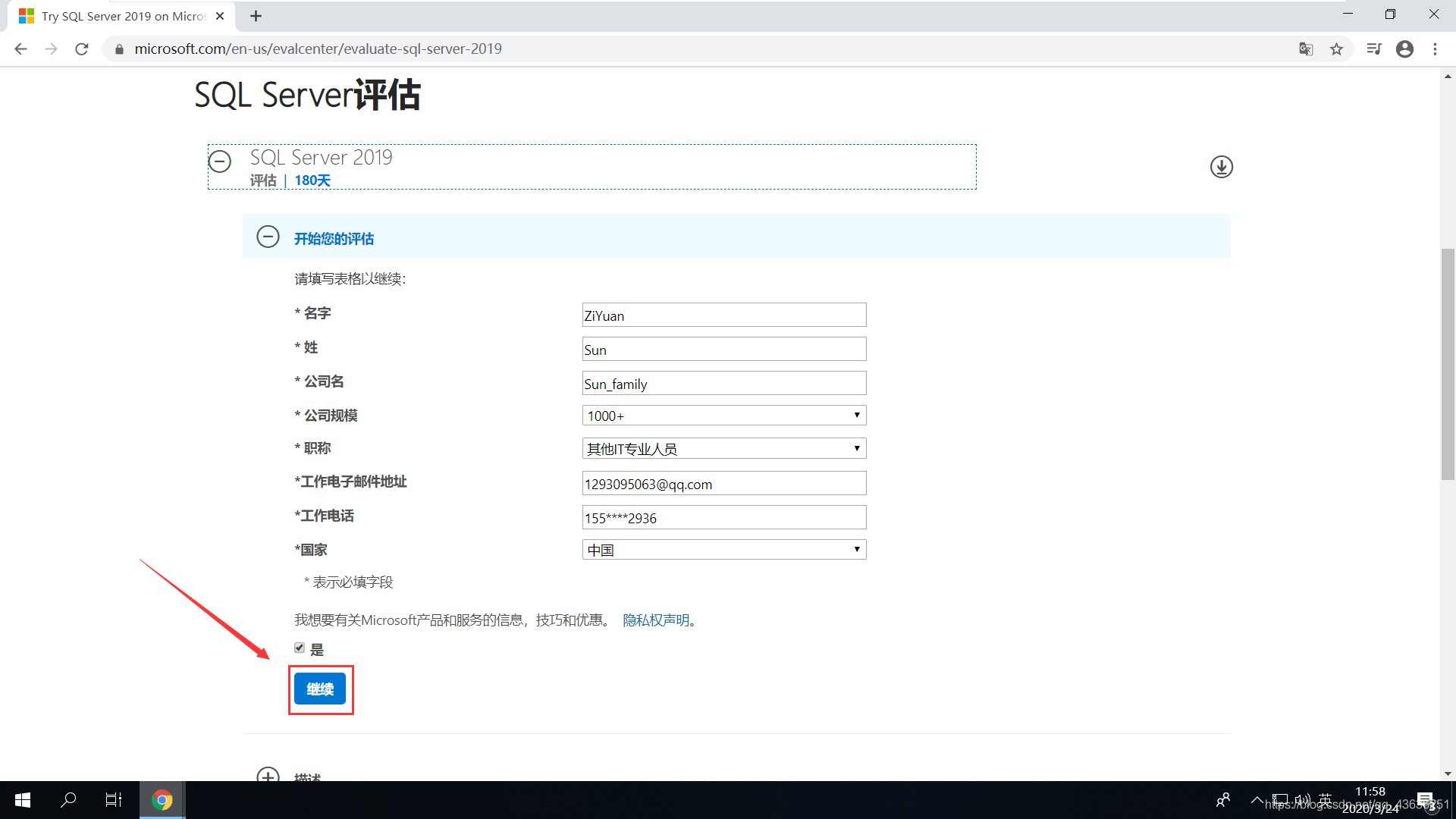Open the People icon in system tray
The image size is (1456, 819).
pyautogui.click(x=1223, y=800)
